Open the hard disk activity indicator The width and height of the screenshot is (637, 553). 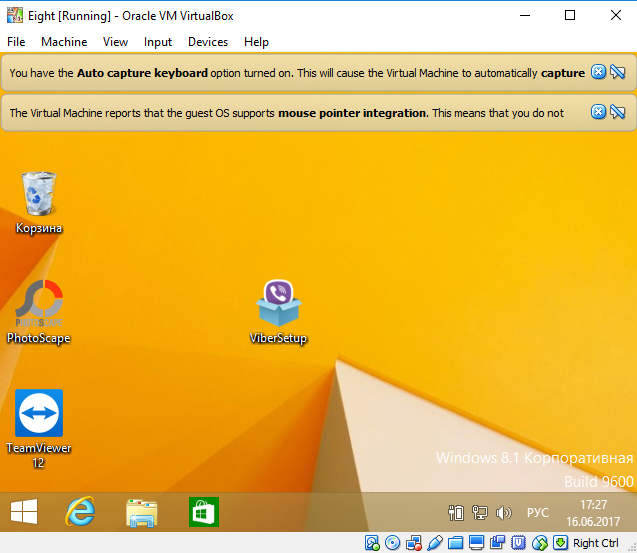[372, 543]
